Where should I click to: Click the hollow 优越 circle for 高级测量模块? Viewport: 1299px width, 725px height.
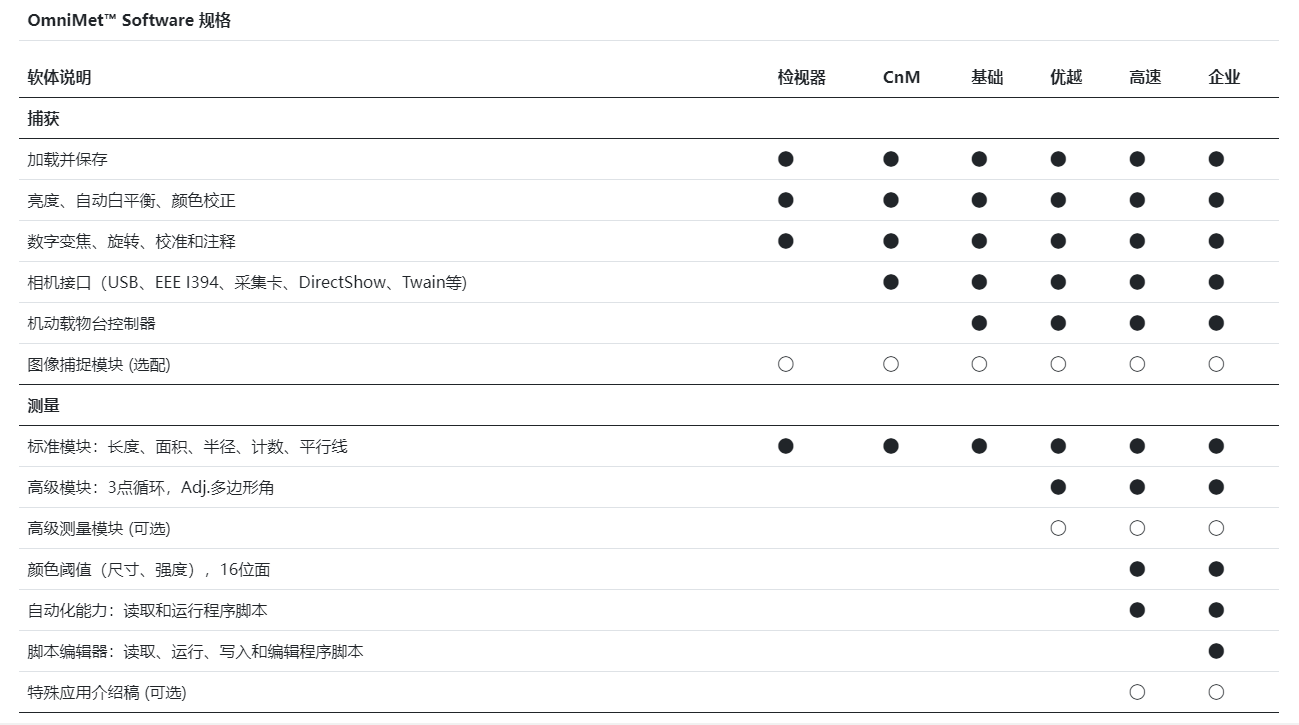click(x=1058, y=528)
